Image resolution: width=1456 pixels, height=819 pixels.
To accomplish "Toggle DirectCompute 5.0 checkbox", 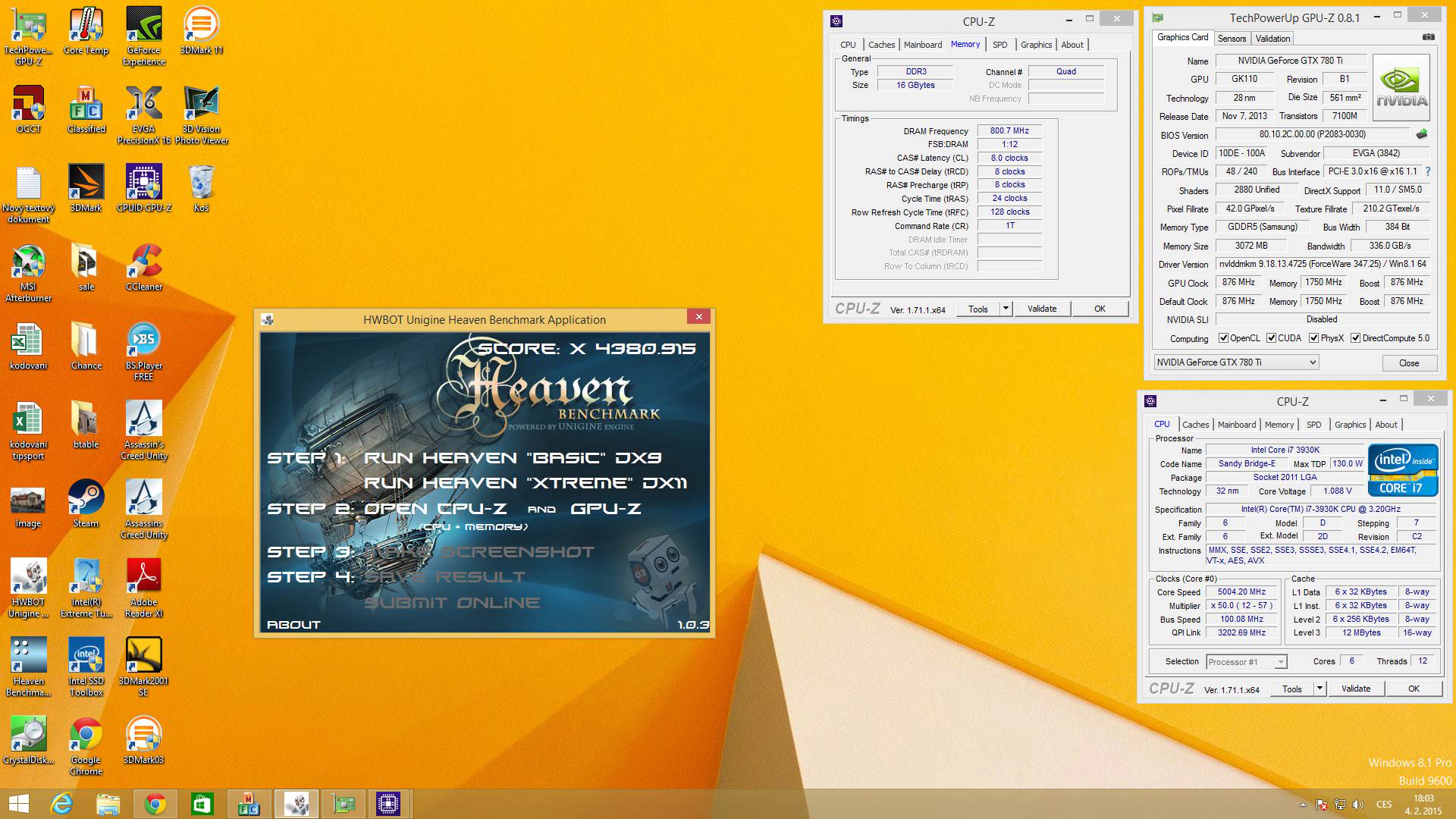I will coord(1355,338).
